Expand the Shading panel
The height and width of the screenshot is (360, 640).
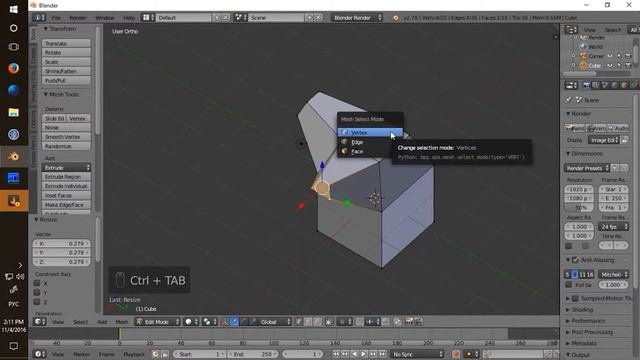(x=580, y=309)
